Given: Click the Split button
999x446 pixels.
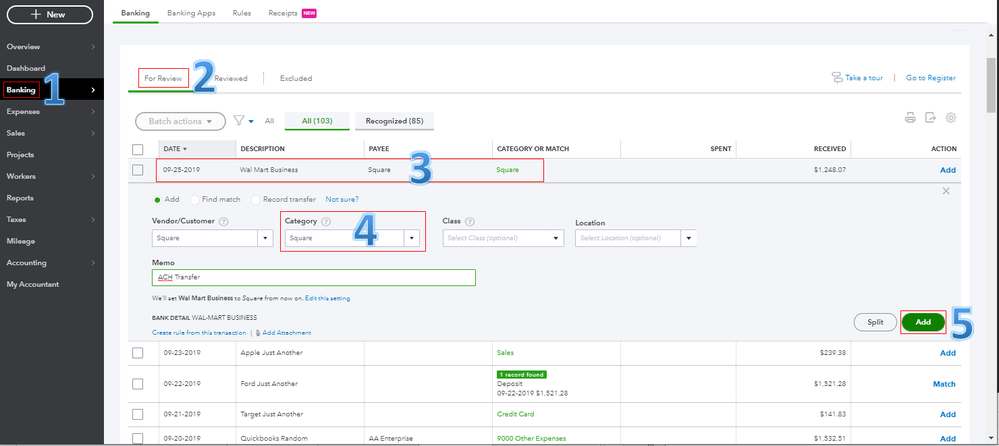Looking at the screenshot, I should coord(875,322).
